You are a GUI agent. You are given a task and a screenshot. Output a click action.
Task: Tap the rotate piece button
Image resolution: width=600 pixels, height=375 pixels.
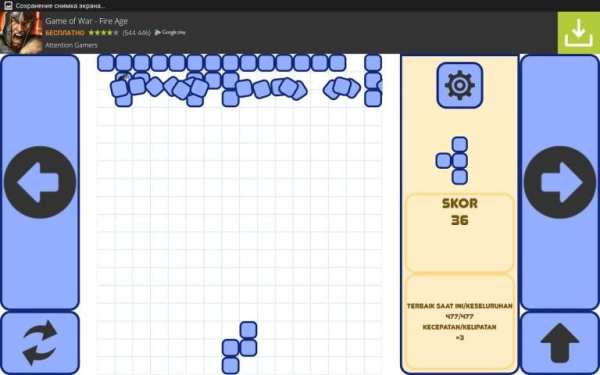40,343
